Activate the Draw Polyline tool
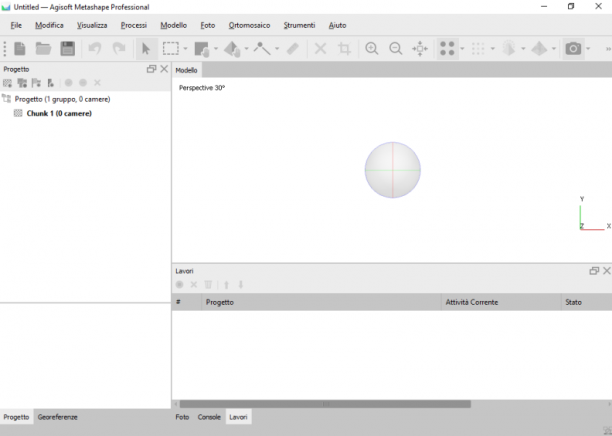Viewport: 612px width, 436px height. [262, 49]
